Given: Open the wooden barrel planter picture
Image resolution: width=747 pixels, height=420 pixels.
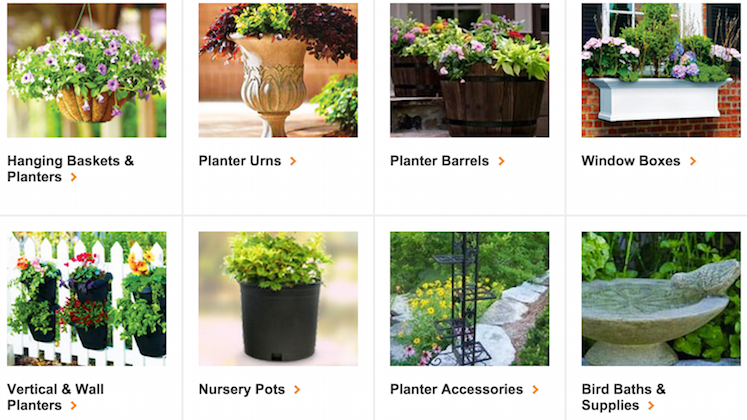Looking at the screenshot, I should point(469,70).
